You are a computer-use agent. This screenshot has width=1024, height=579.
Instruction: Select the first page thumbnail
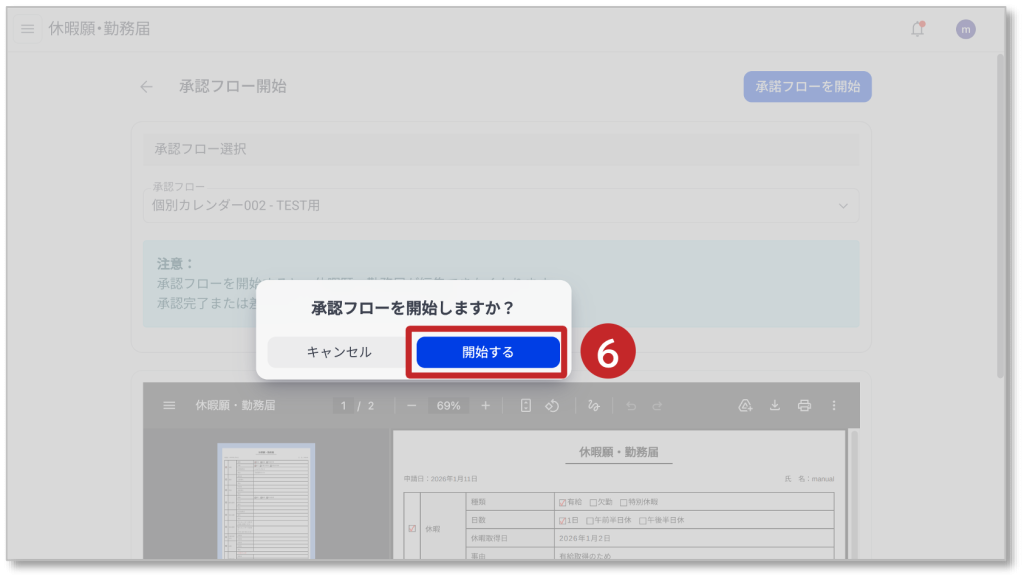(x=266, y=500)
